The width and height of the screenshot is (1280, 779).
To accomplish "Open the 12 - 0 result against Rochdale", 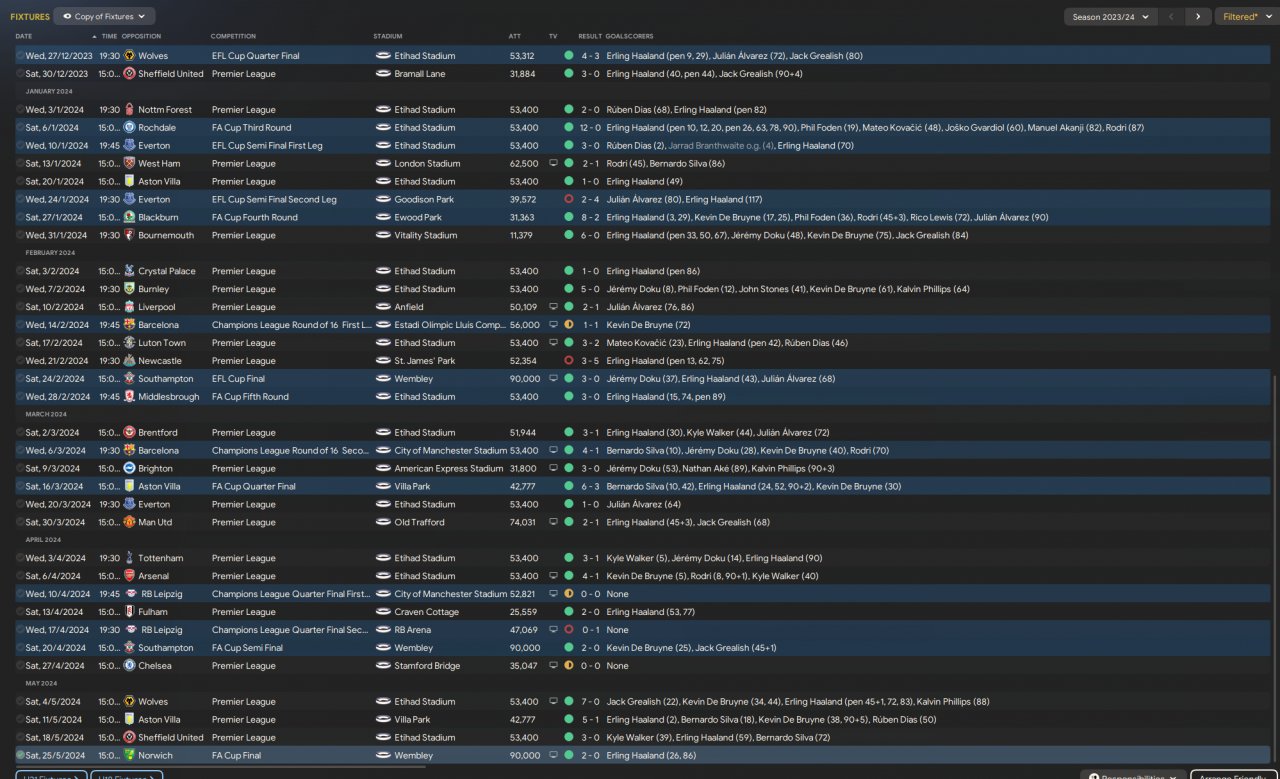I will tap(589, 128).
